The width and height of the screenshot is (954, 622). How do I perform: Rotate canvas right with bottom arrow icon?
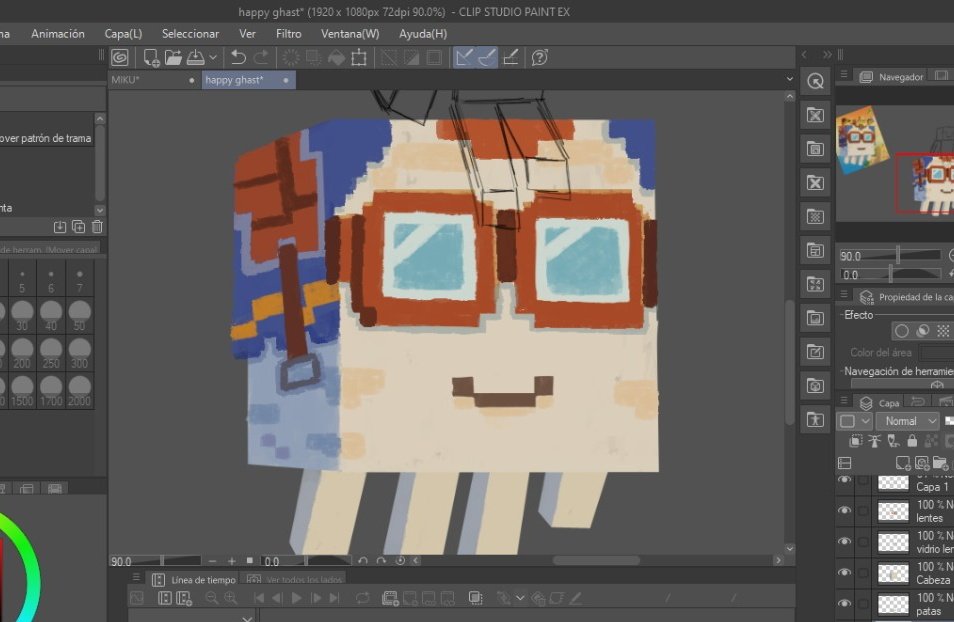(381, 561)
